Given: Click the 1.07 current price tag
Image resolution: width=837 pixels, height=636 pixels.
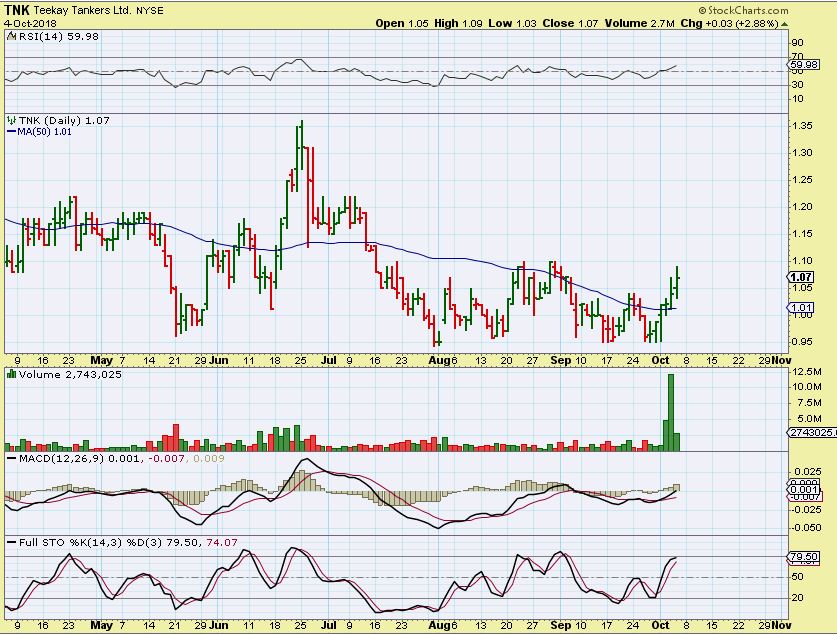Looking at the screenshot, I should (x=799, y=277).
